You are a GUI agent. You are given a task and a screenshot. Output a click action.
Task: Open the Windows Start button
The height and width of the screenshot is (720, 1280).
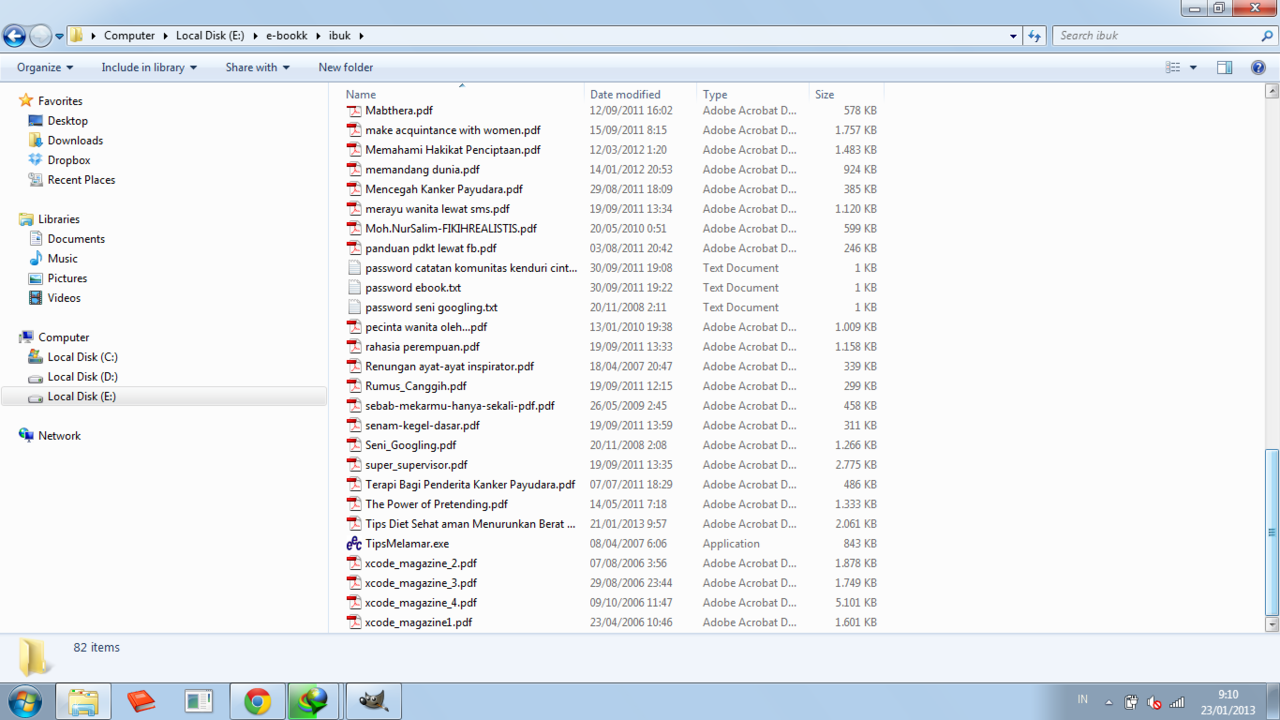(23, 701)
